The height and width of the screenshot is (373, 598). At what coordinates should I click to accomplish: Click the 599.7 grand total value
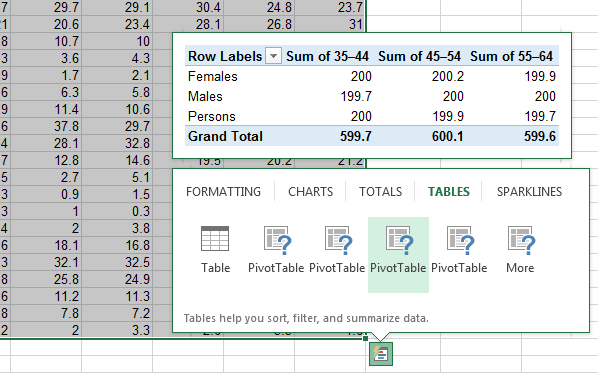coord(356,136)
